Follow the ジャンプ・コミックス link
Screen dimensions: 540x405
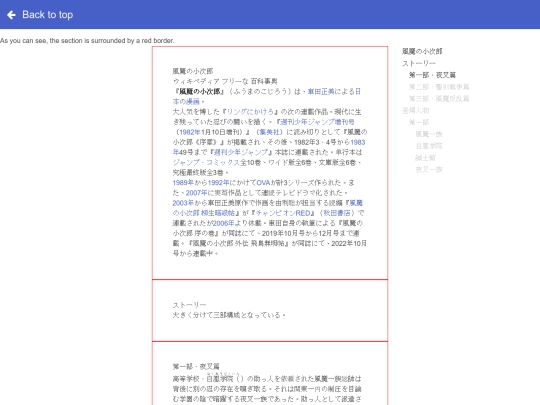(206, 163)
